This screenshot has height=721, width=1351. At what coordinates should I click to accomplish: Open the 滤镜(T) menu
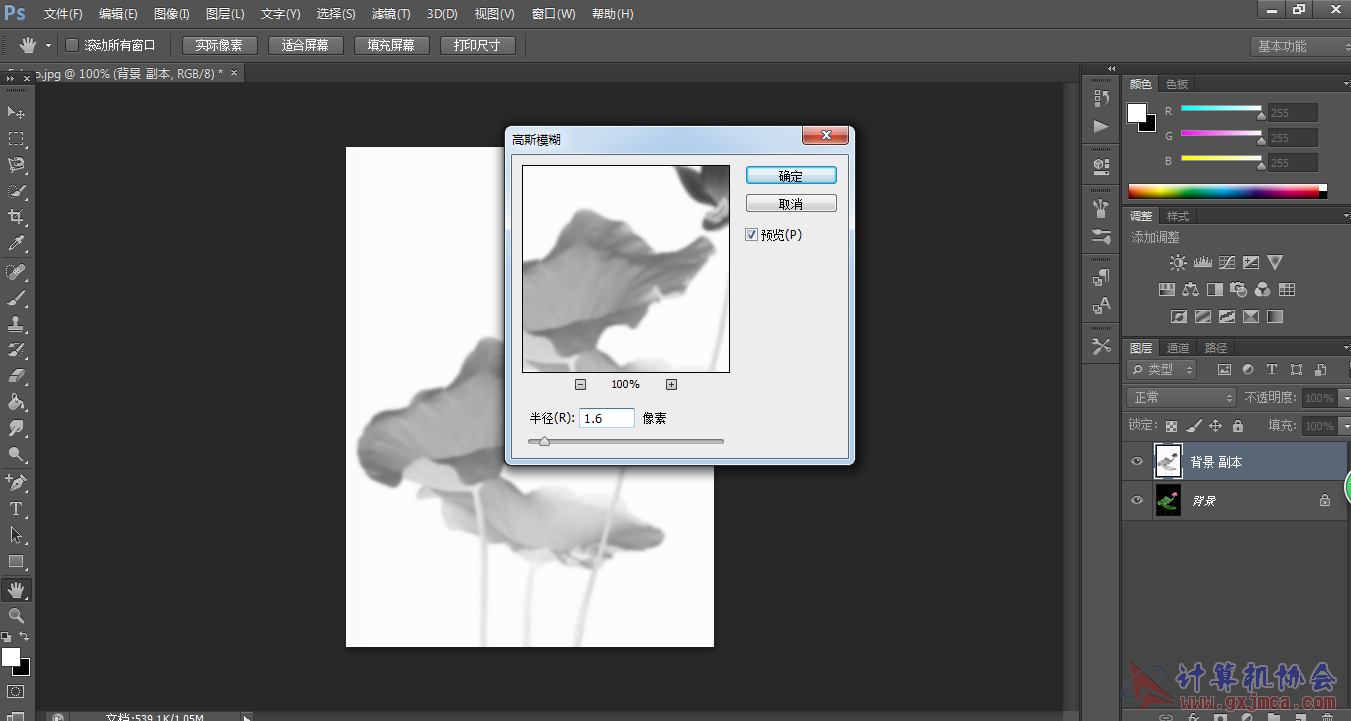coord(390,14)
